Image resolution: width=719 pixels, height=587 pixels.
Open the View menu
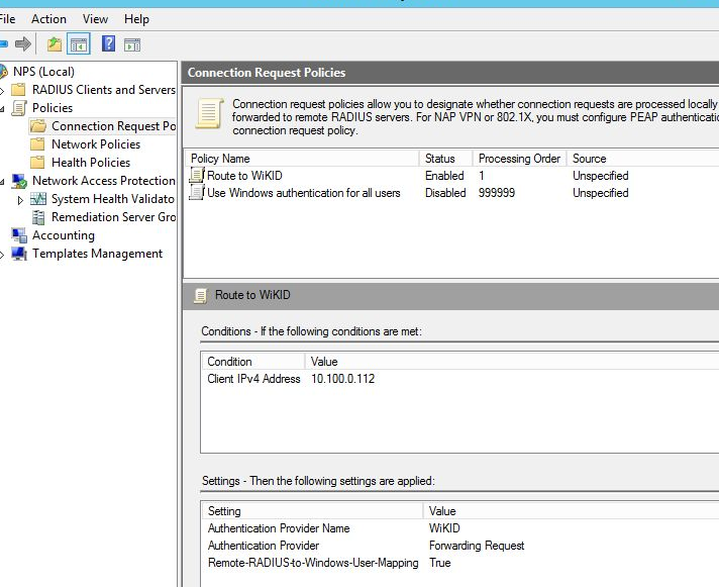pyautogui.click(x=95, y=19)
